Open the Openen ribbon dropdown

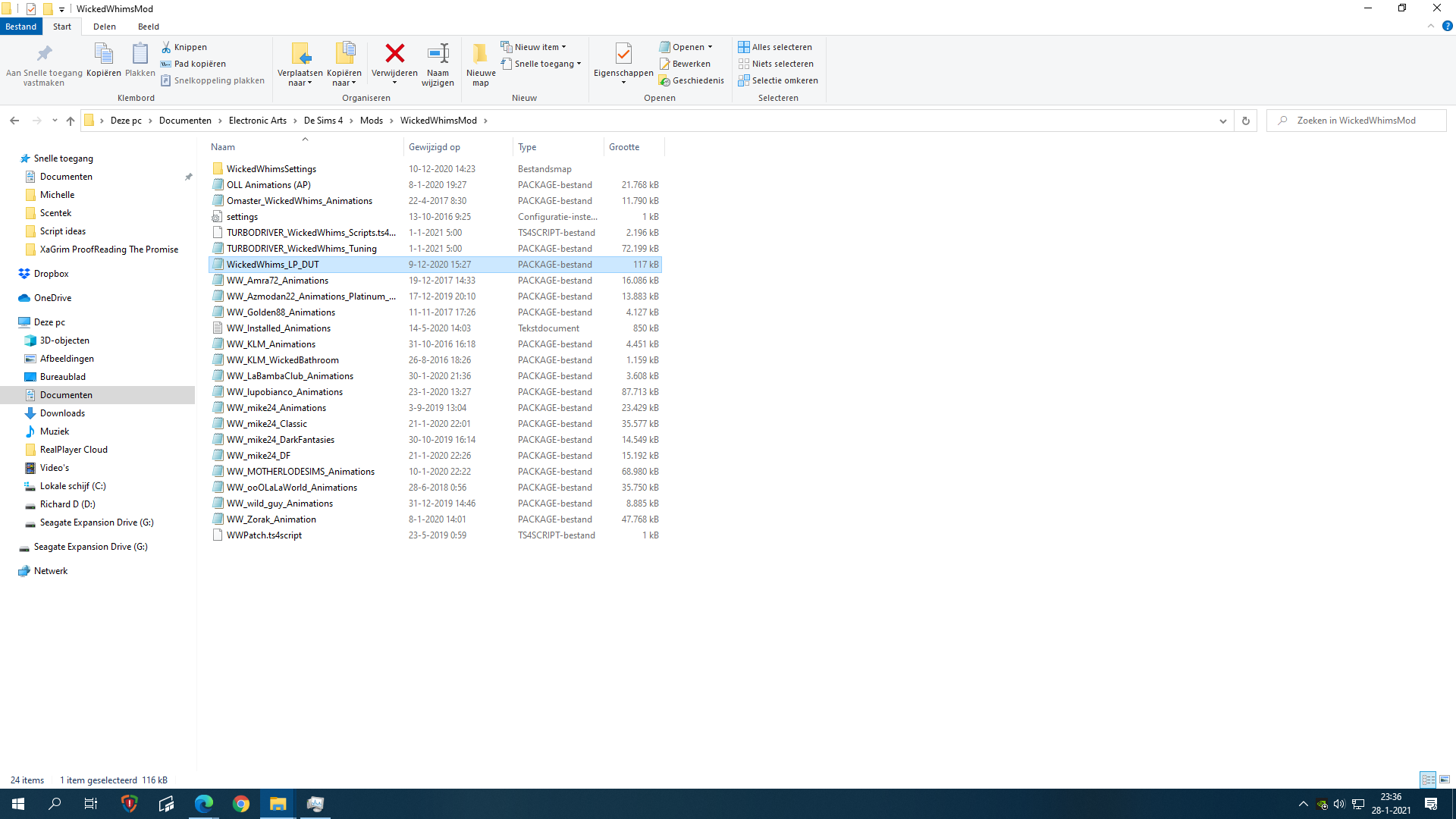point(686,47)
